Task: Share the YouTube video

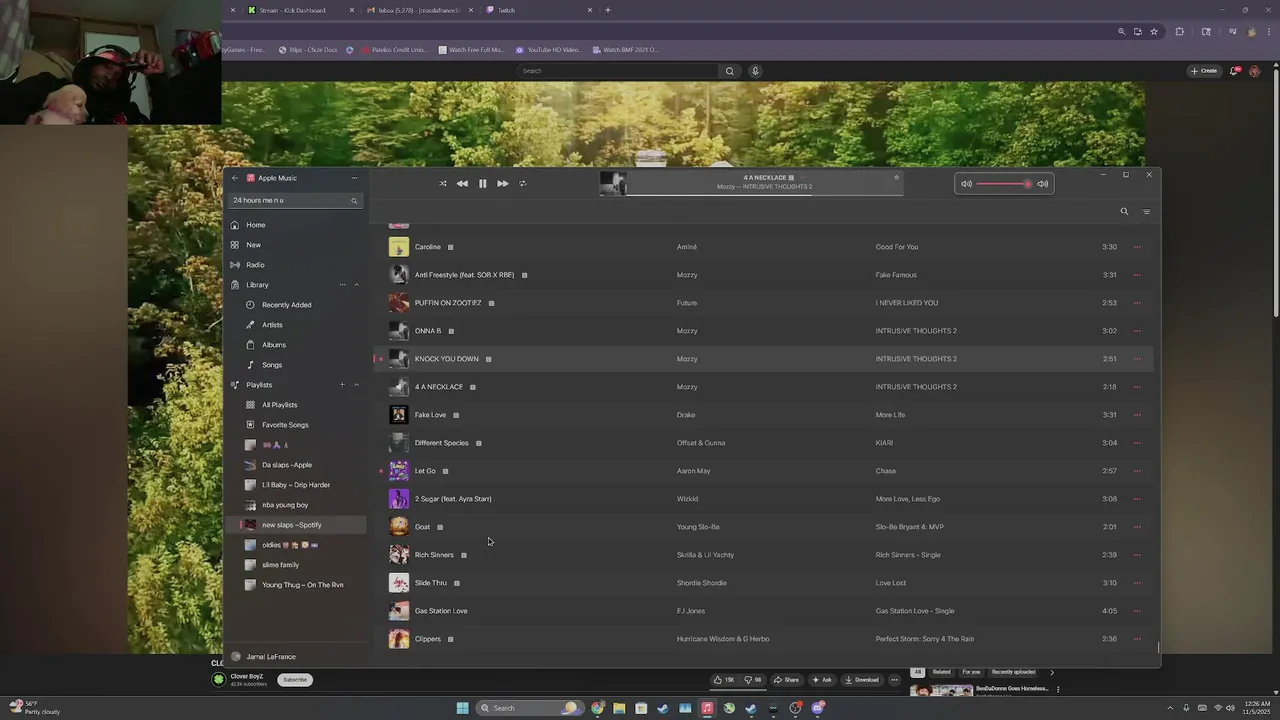Action: click(786, 680)
